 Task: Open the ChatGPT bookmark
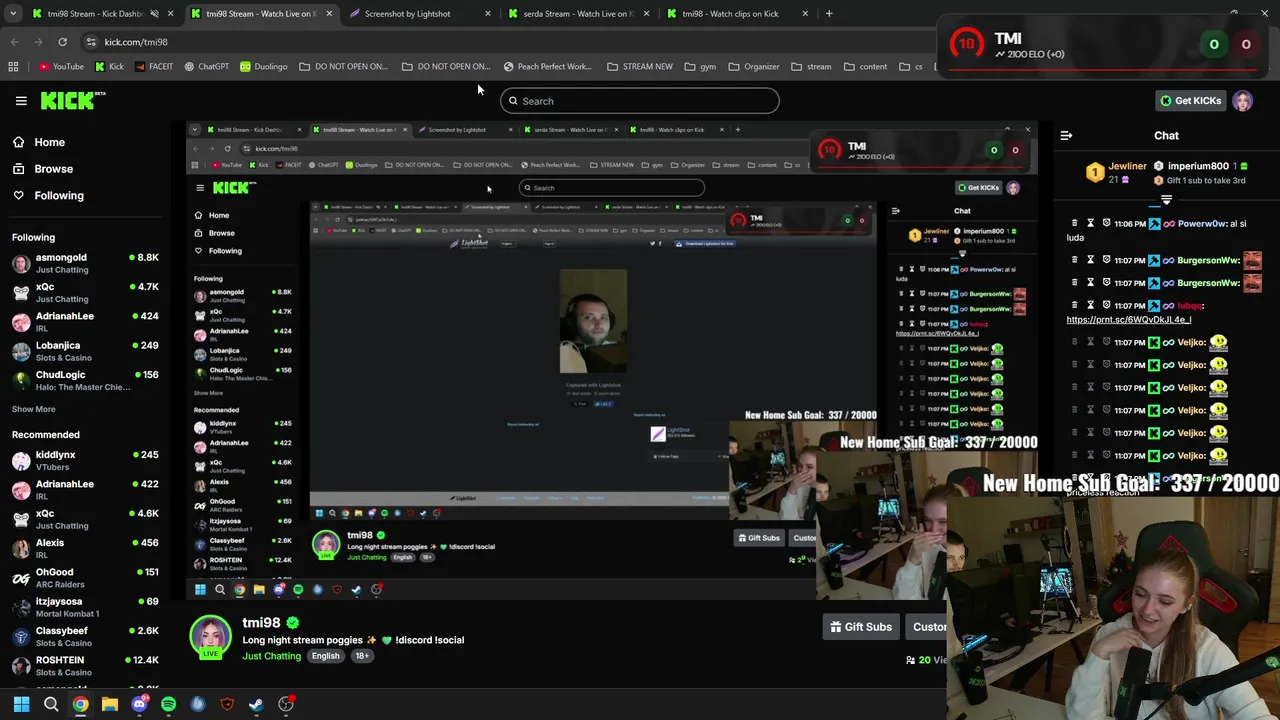pos(207,67)
